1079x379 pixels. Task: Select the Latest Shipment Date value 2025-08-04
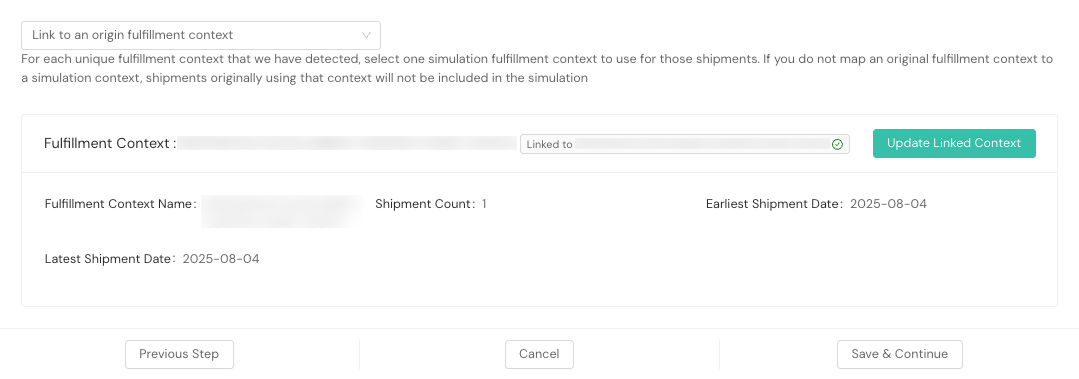221,259
